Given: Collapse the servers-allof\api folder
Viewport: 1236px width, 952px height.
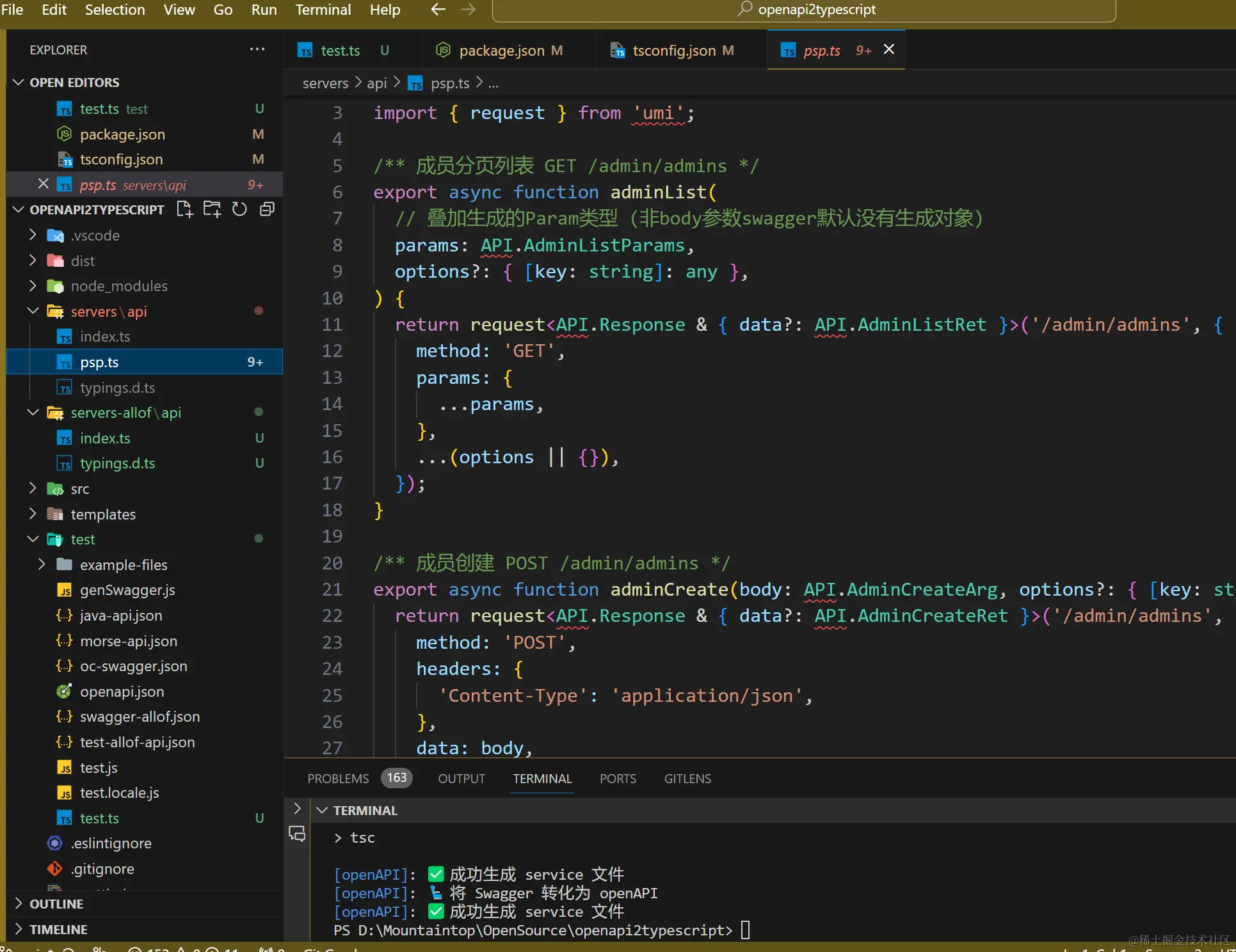Looking at the screenshot, I should click(33, 413).
